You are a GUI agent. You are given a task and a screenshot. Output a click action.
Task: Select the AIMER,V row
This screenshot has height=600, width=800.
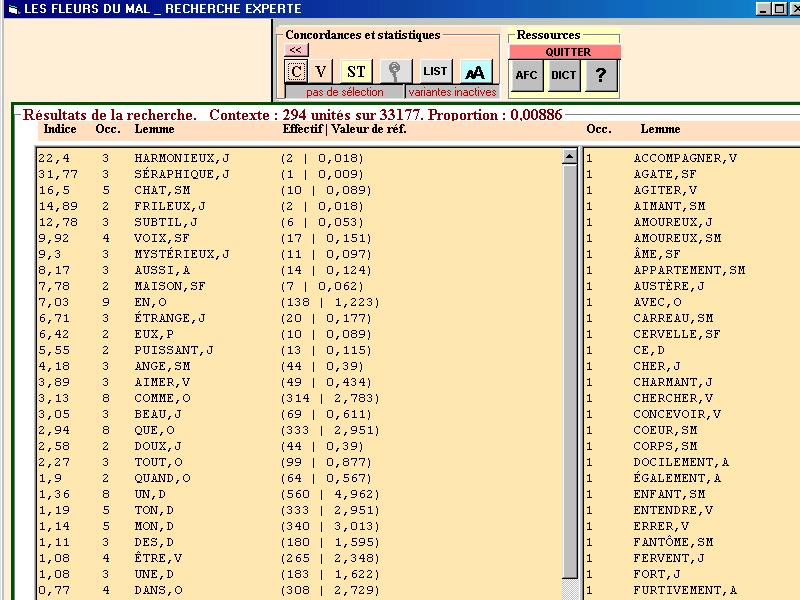coord(298,382)
